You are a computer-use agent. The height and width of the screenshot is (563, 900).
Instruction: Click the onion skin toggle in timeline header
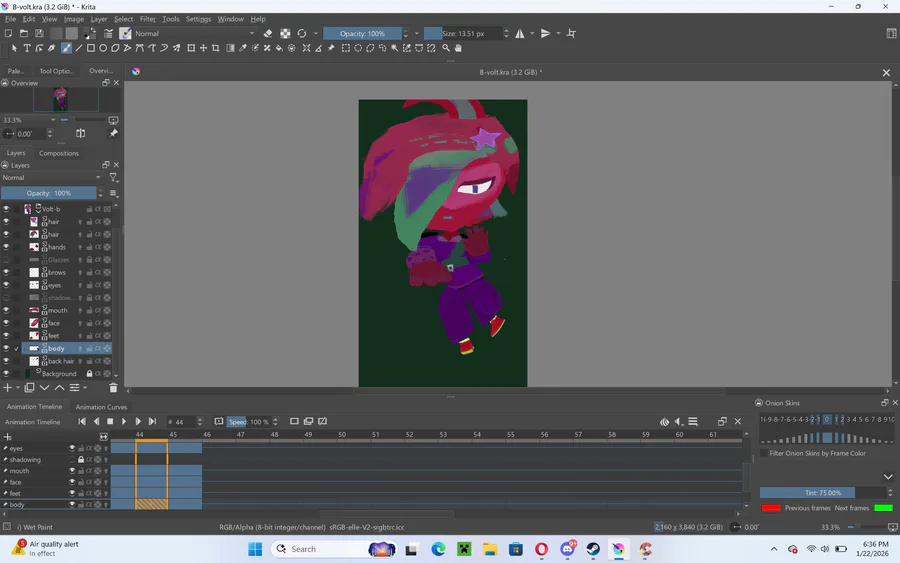(x=664, y=422)
